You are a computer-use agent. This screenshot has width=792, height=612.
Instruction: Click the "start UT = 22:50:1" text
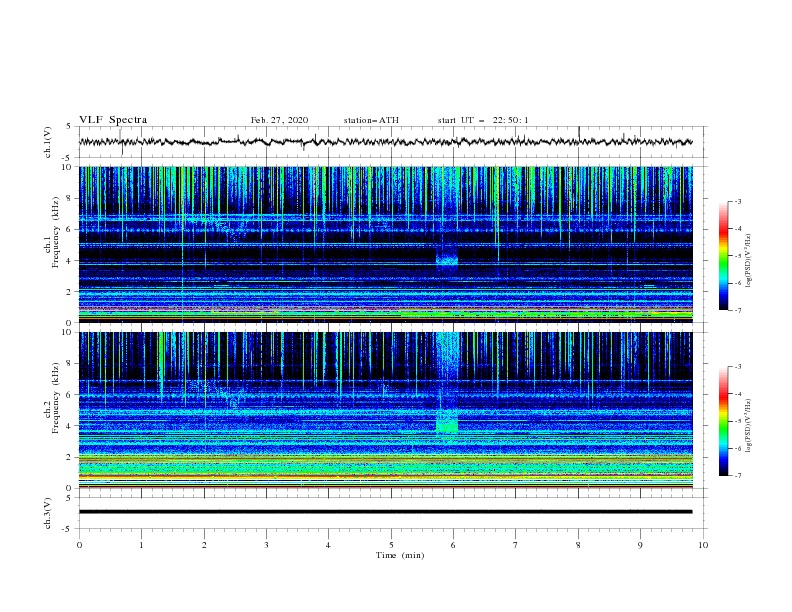pyautogui.click(x=483, y=120)
